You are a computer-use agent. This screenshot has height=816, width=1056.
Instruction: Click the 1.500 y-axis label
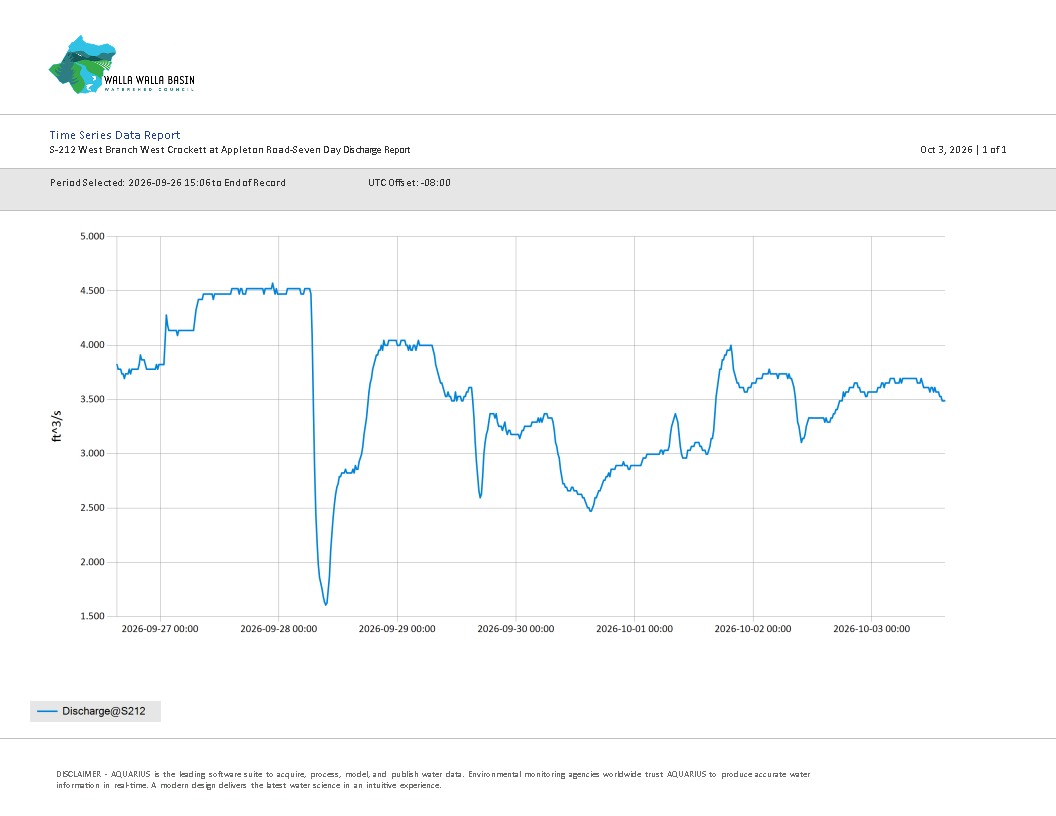click(x=92, y=616)
